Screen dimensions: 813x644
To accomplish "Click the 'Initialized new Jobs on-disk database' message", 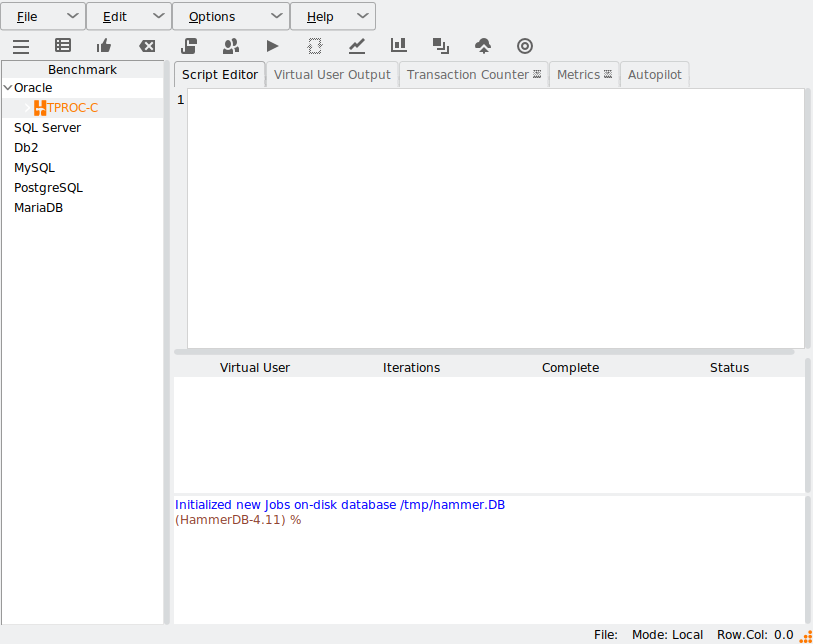I will click(x=340, y=505).
